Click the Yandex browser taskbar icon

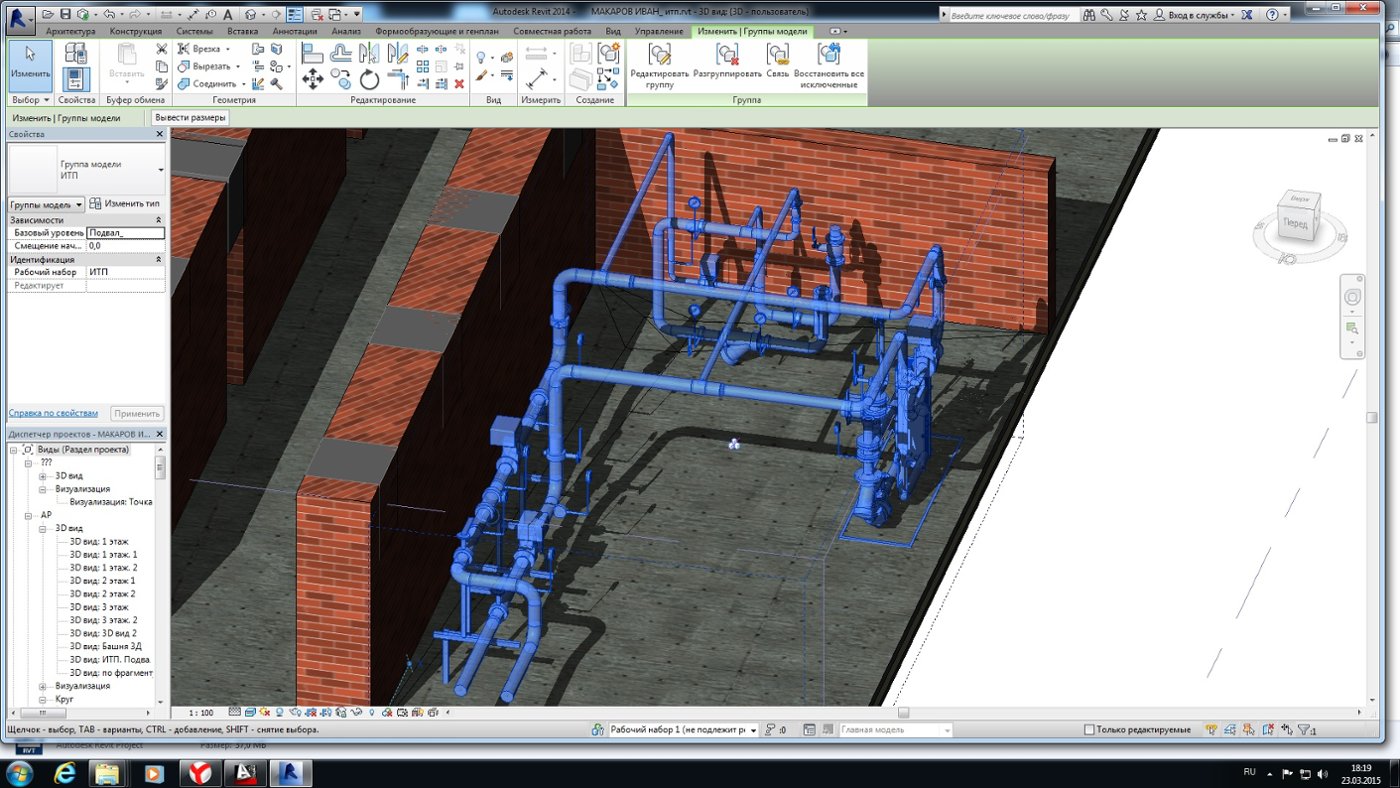click(x=199, y=773)
